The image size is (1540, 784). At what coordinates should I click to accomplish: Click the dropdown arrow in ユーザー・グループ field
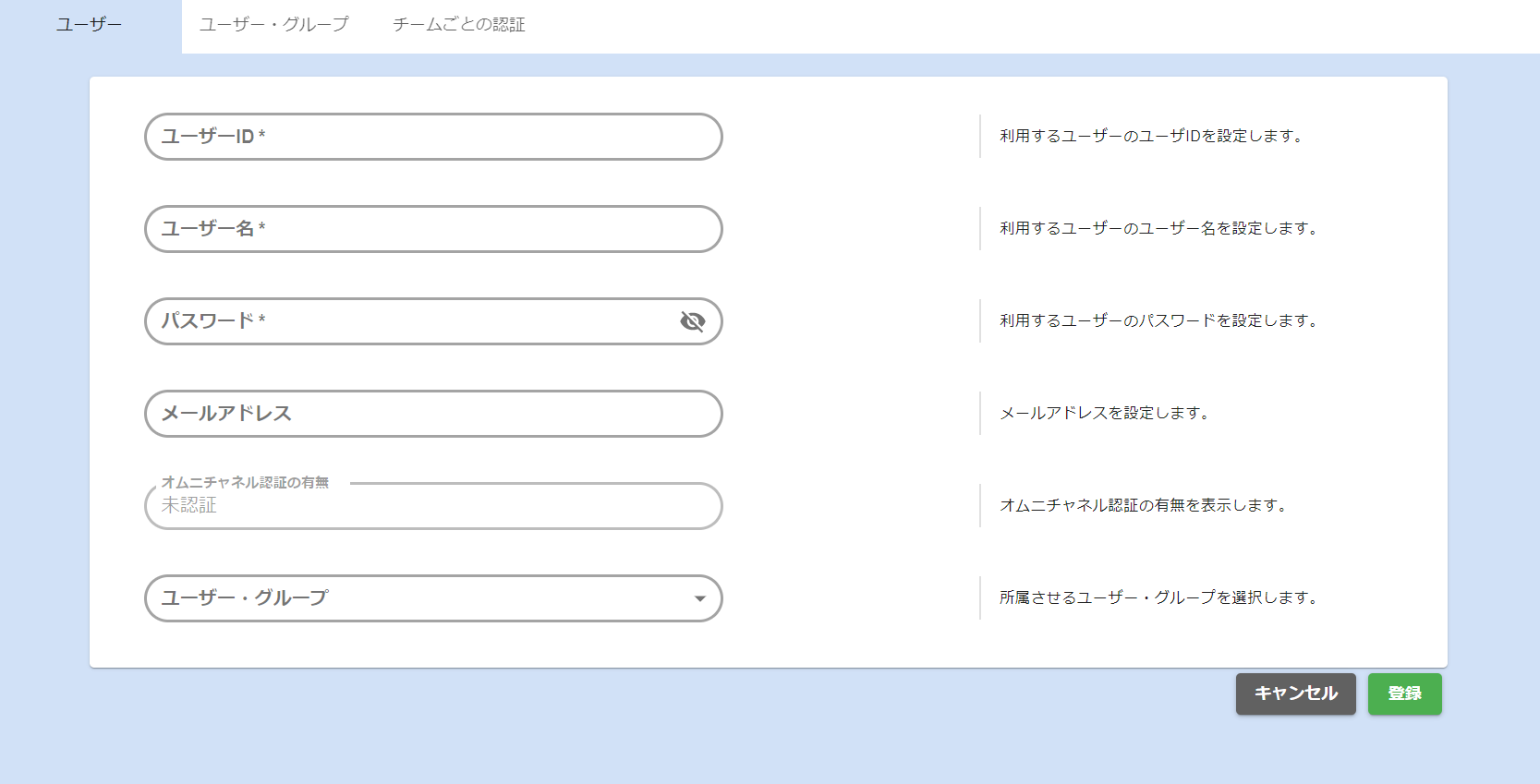(x=699, y=598)
